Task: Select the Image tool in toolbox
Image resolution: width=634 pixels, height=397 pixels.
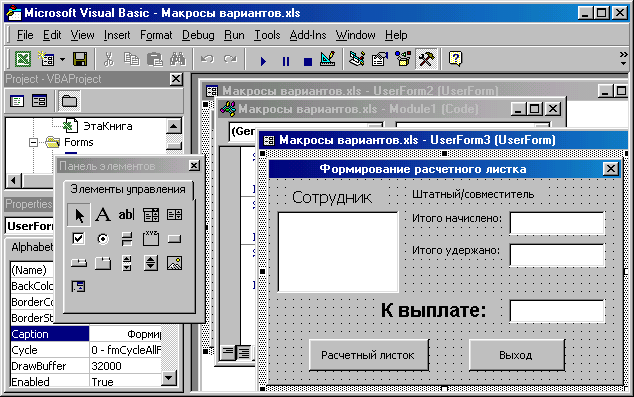Action: pyautogui.click(x=175, y=263)
